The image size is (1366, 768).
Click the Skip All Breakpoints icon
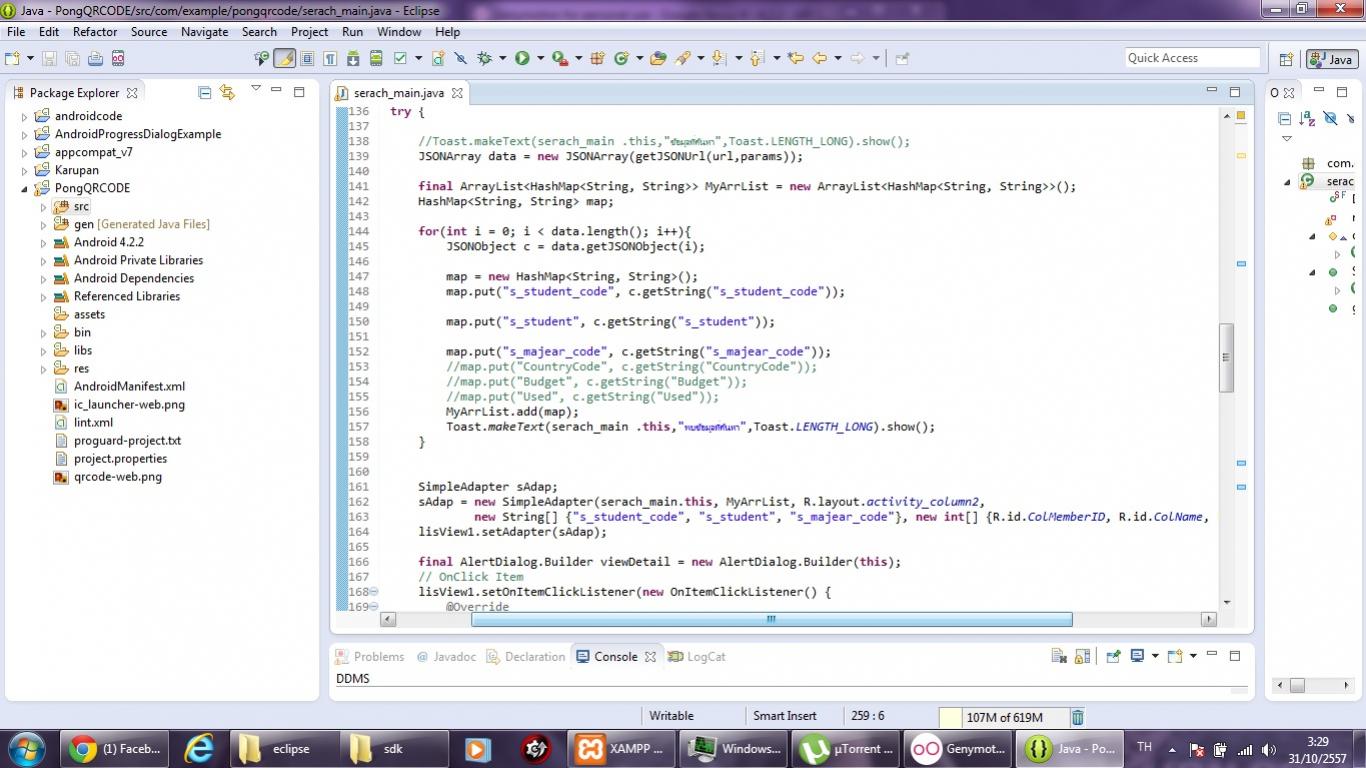click(x=460, y=58)
